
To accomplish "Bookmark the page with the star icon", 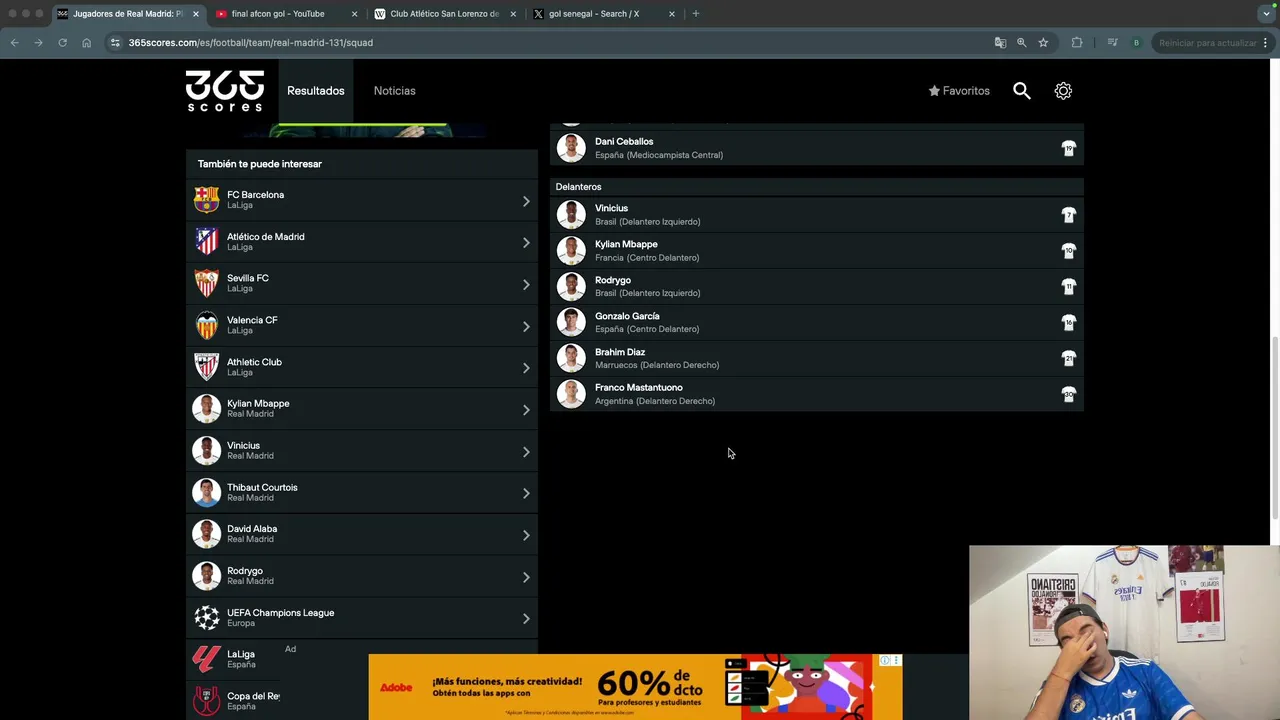I will tap(1043, 43).
